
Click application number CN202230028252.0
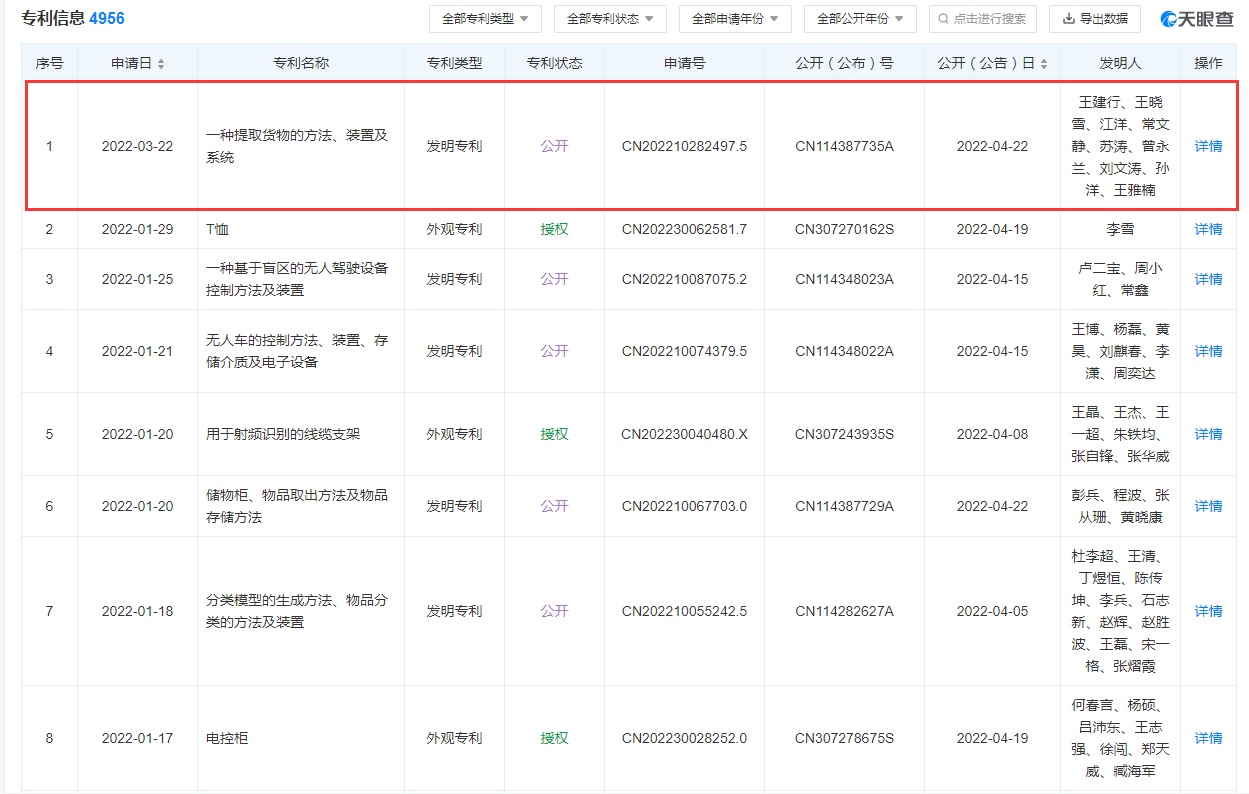(x=684, y=738)
